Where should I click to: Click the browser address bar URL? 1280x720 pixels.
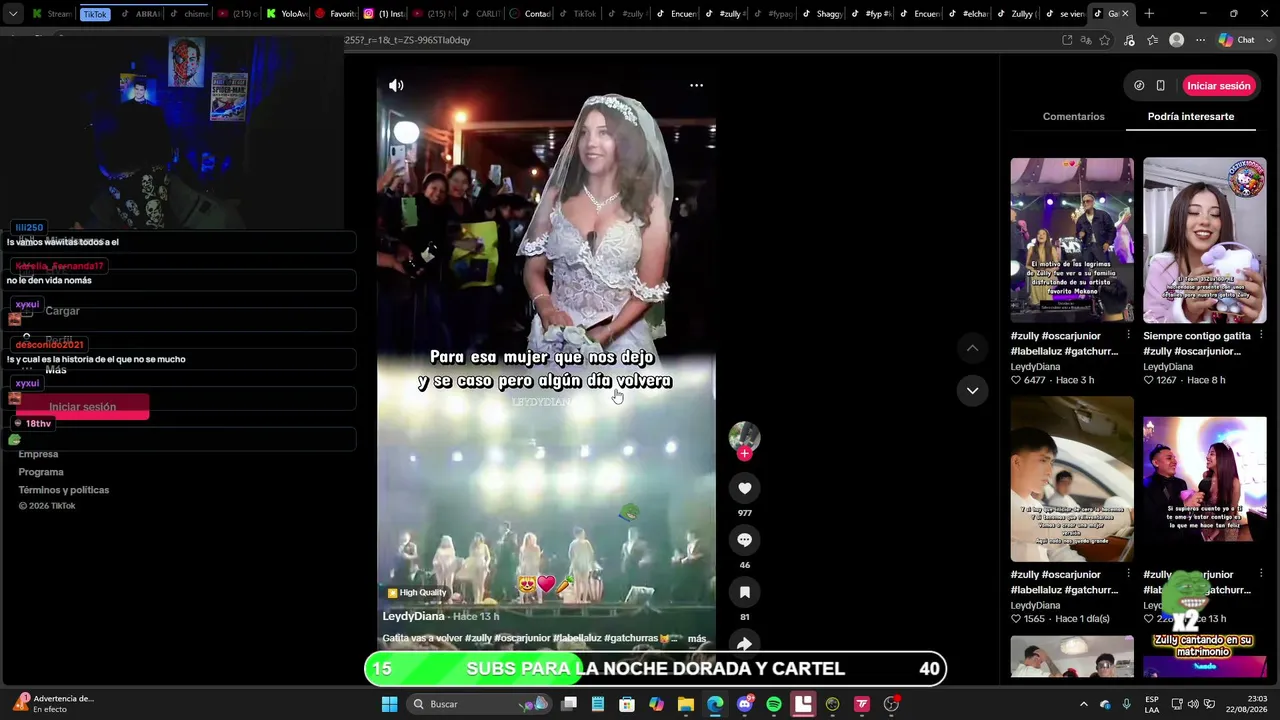407,40
